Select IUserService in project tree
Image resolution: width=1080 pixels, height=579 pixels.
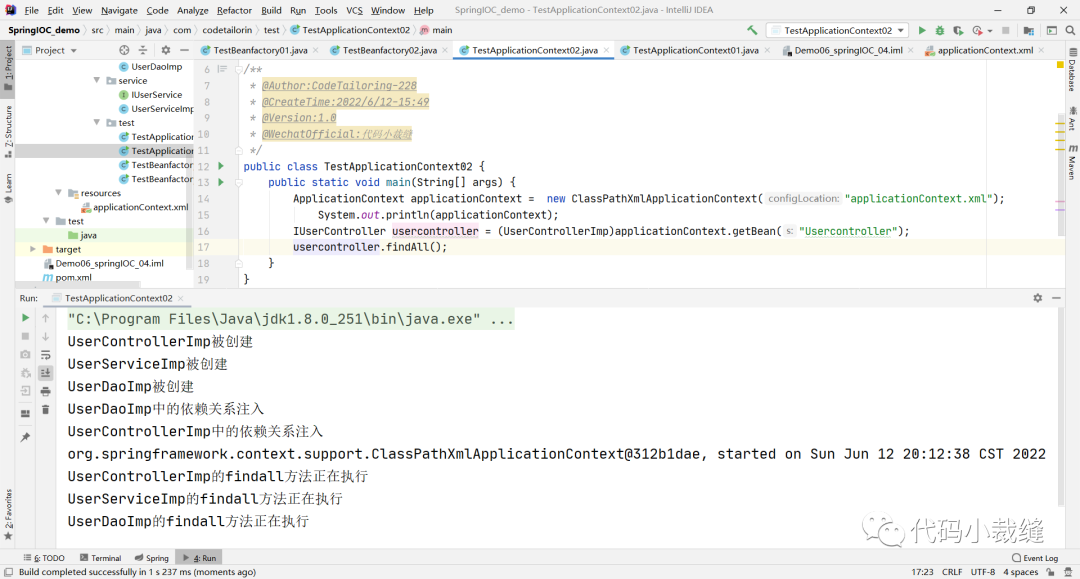point(151,95)
